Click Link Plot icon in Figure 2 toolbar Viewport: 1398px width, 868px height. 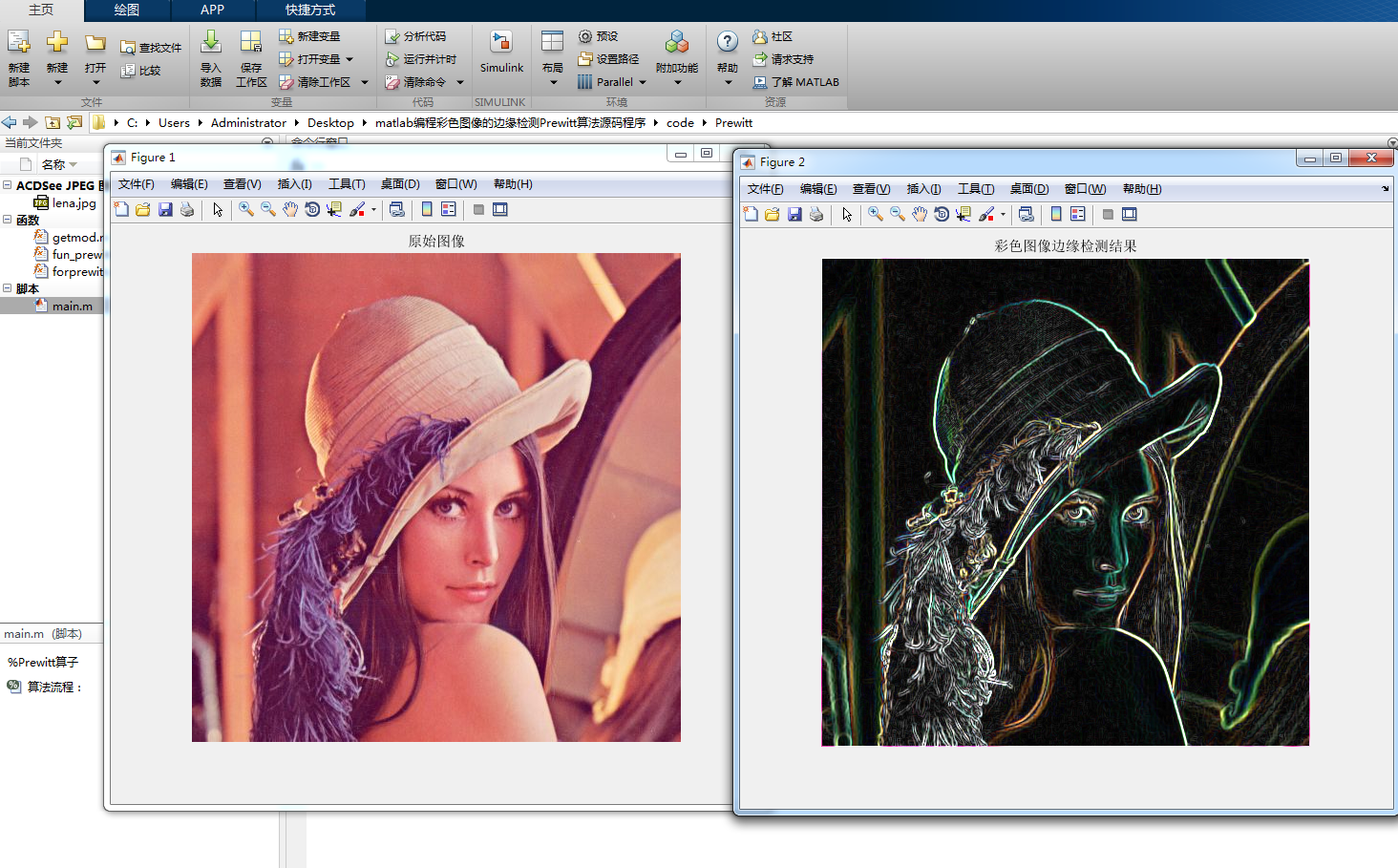(1027, 215)
